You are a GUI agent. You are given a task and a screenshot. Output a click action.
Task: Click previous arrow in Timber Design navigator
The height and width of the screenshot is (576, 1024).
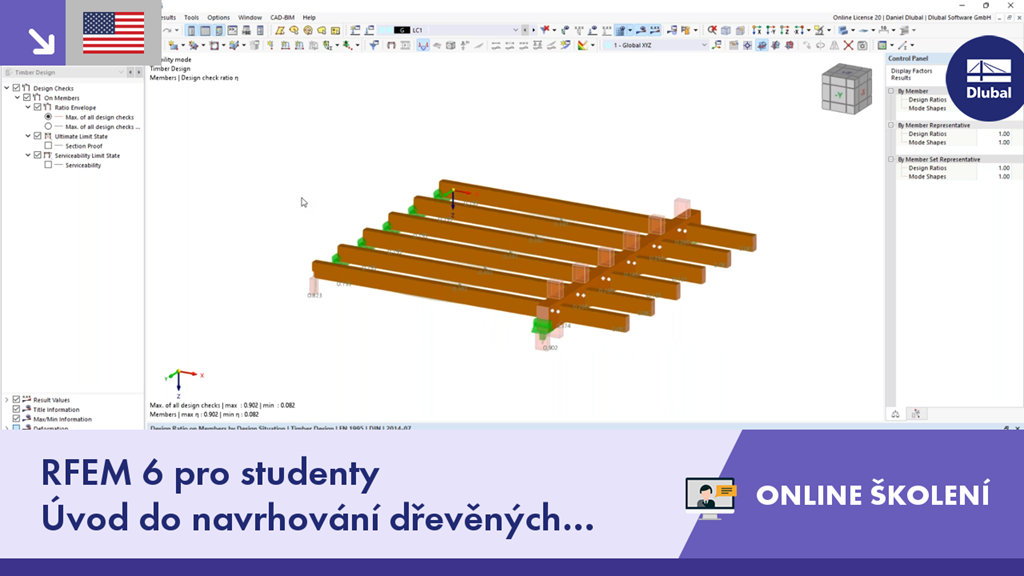click(x=130, y=72)
